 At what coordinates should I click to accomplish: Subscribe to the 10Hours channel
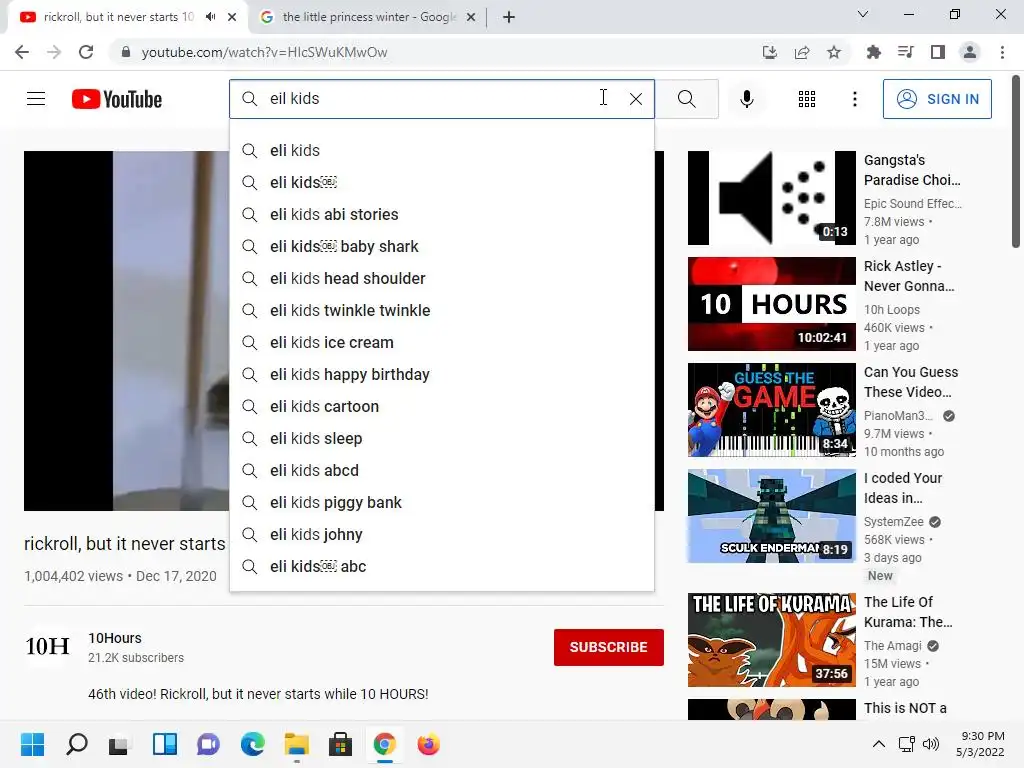point(609,647)
